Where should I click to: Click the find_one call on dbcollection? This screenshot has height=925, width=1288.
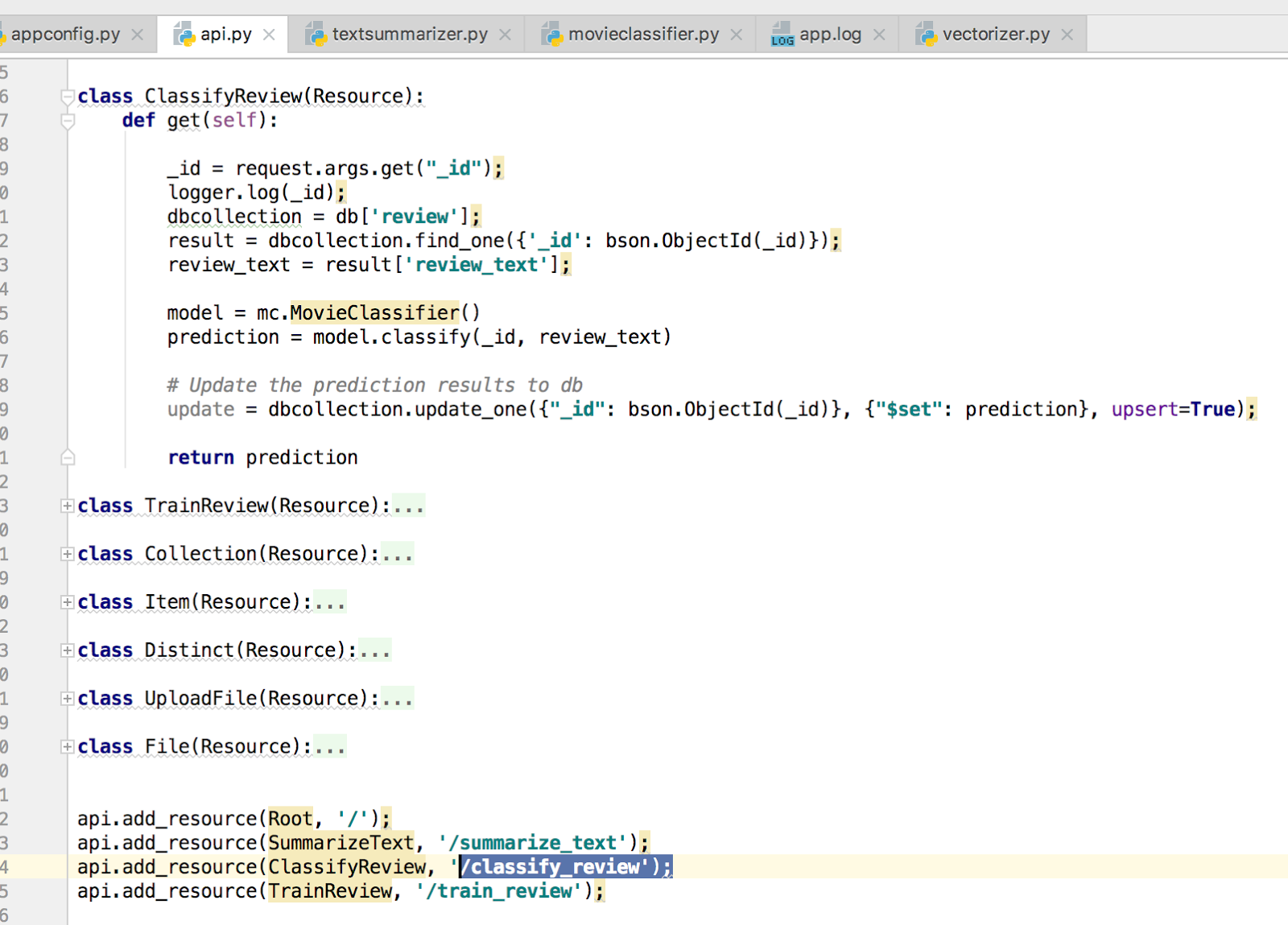548,241
